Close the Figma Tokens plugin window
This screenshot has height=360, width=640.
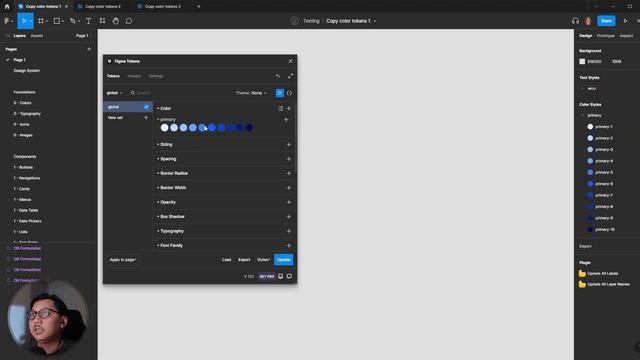click(x=290, y=61)
